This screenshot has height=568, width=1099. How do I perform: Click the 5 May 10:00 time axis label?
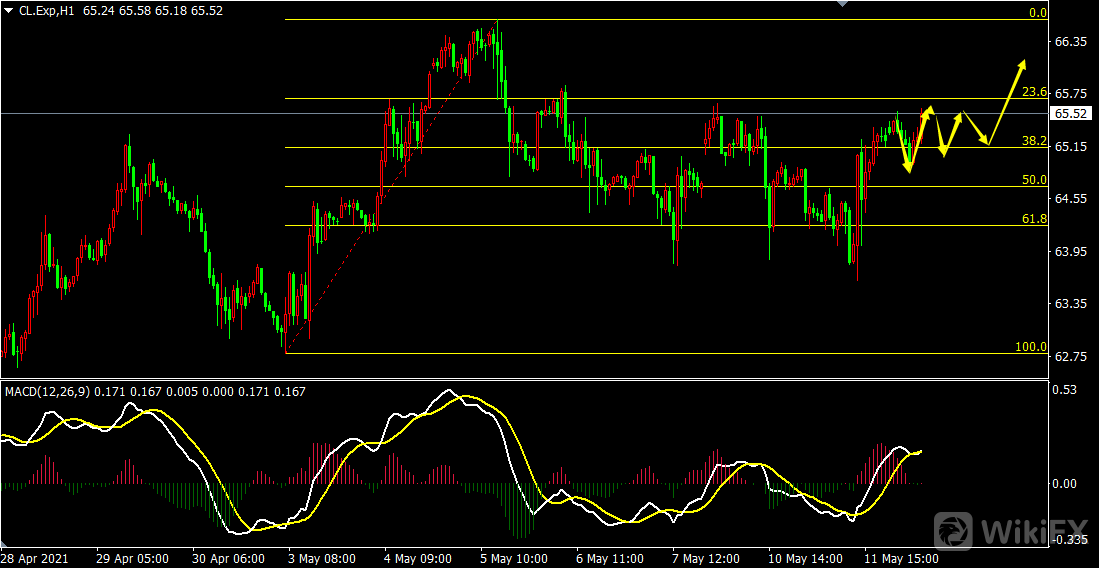coord(515,559)
